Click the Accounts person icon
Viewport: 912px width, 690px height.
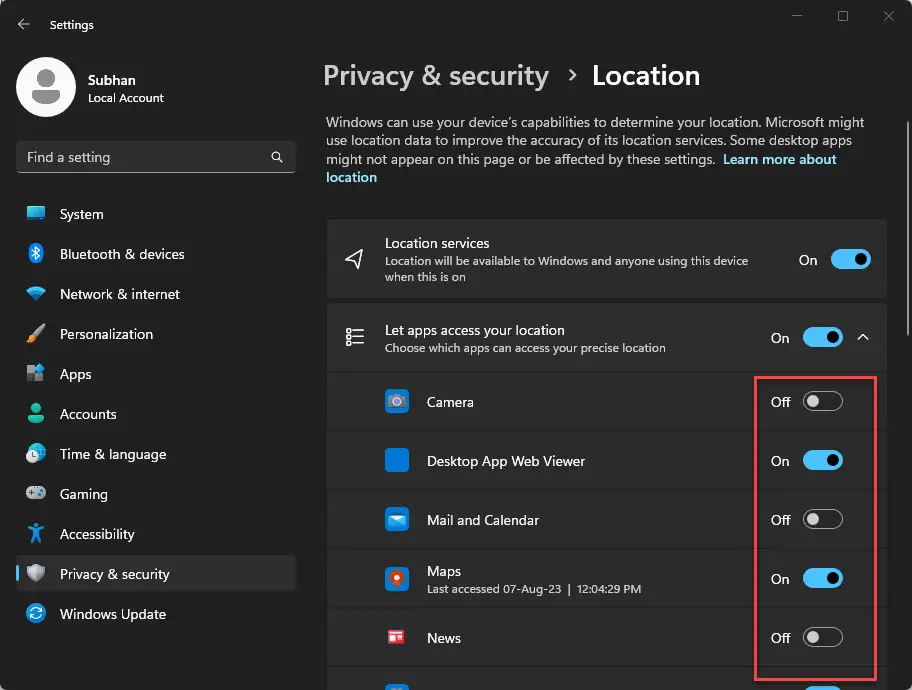tap(36, 414)
